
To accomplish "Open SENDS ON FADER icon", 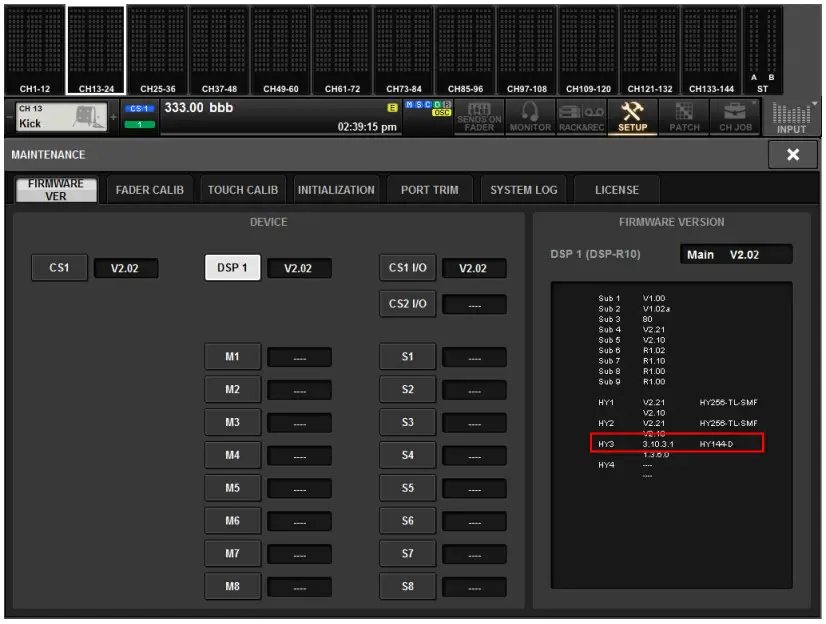I will pos(479,117).
